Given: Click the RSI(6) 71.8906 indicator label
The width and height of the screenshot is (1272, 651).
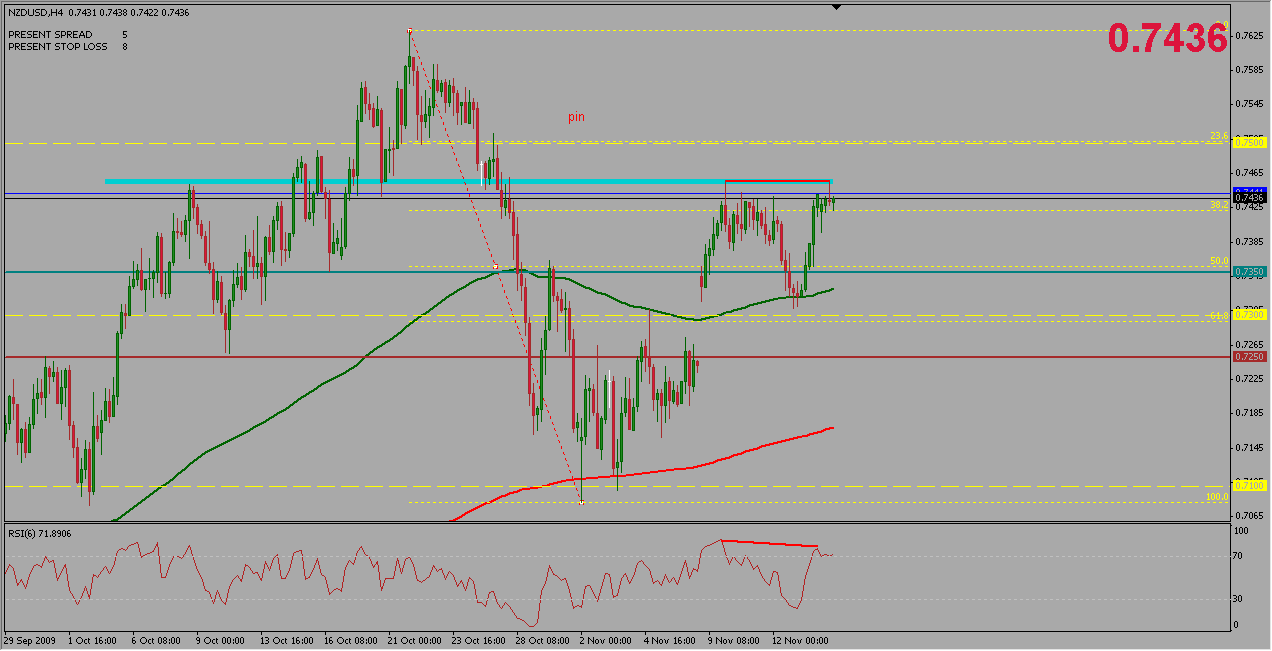Looking at the screenshot, I should coord(42,533).
